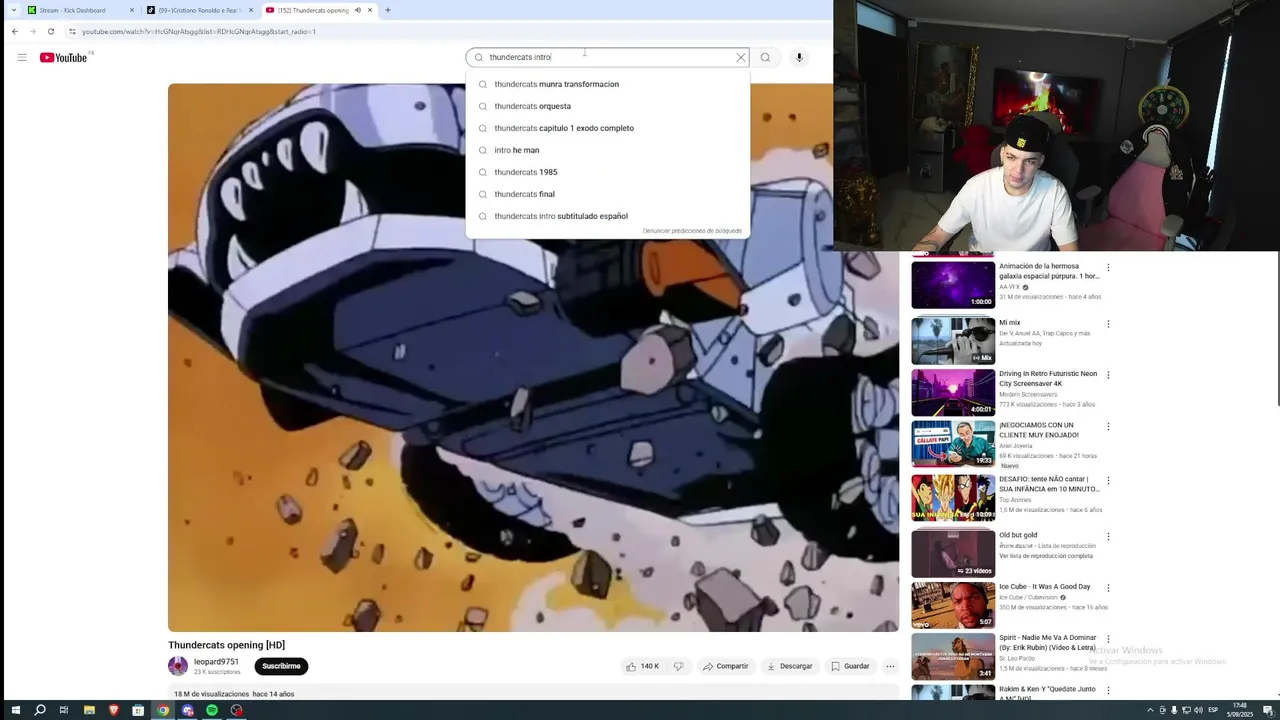
Task: Choose suggestion thundercats munra transformacion
Action: pos(607,84)
